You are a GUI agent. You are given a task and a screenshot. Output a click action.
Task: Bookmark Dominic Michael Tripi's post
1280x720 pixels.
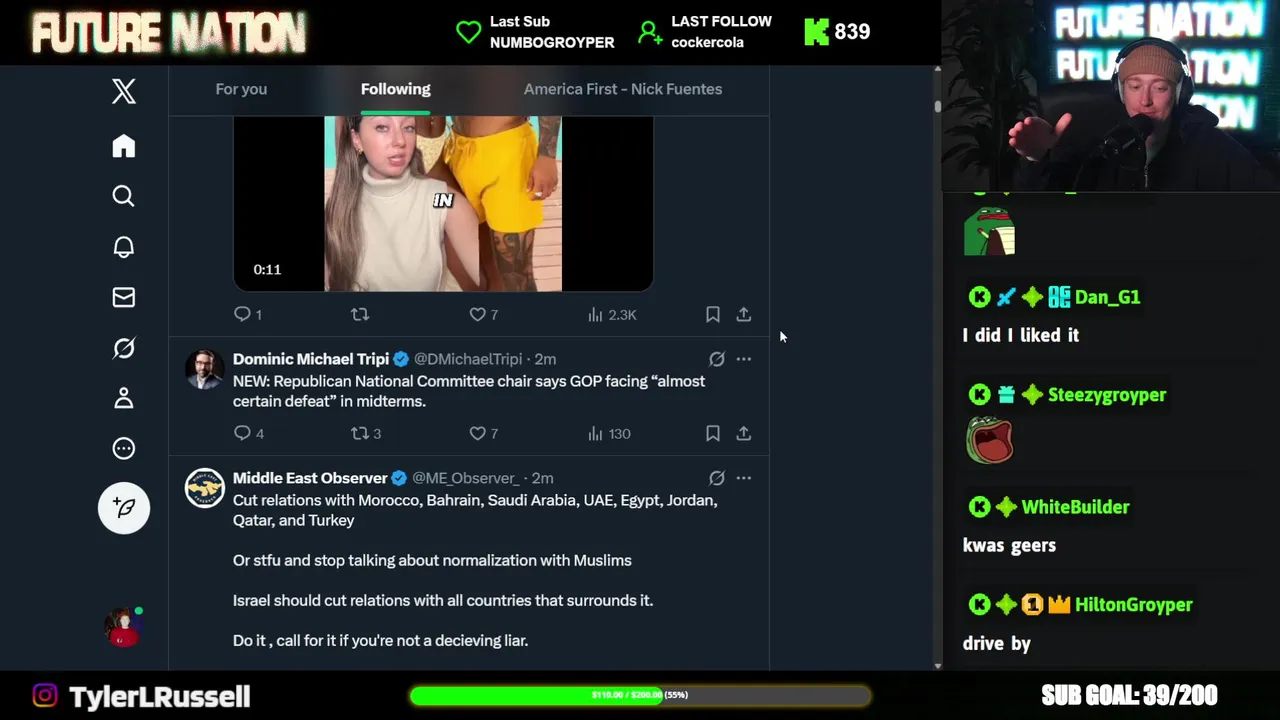click(713, 433)
